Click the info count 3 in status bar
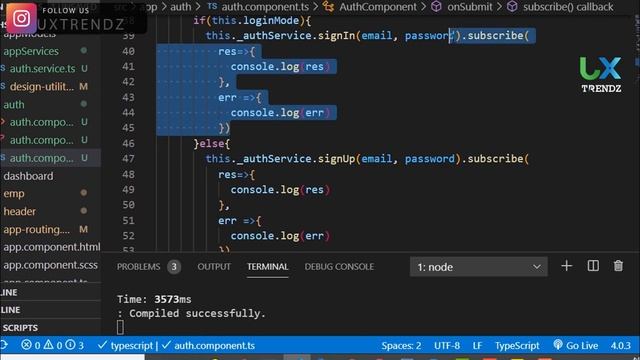Screen dimensions: 640x360 coord(75,345)
